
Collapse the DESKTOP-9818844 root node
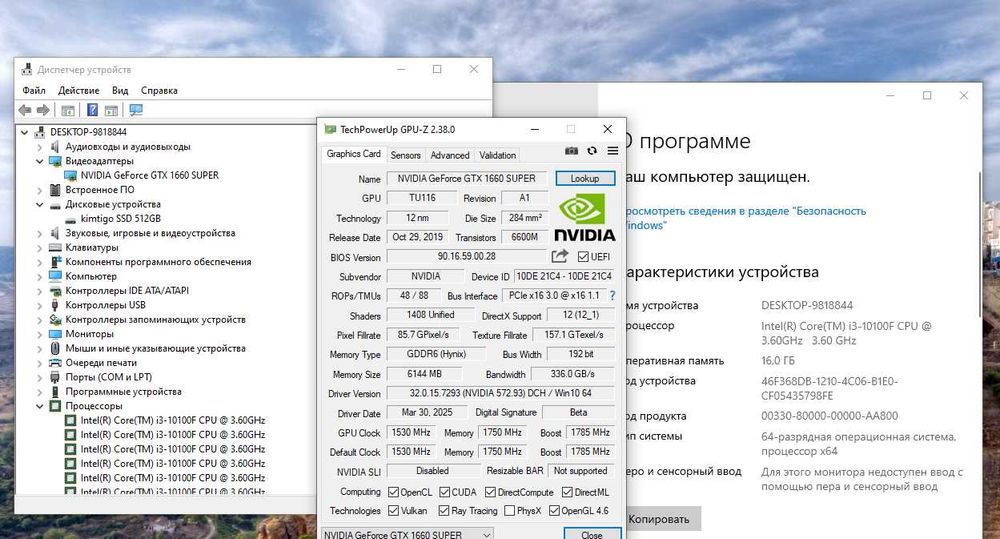(x=24, y=132)
